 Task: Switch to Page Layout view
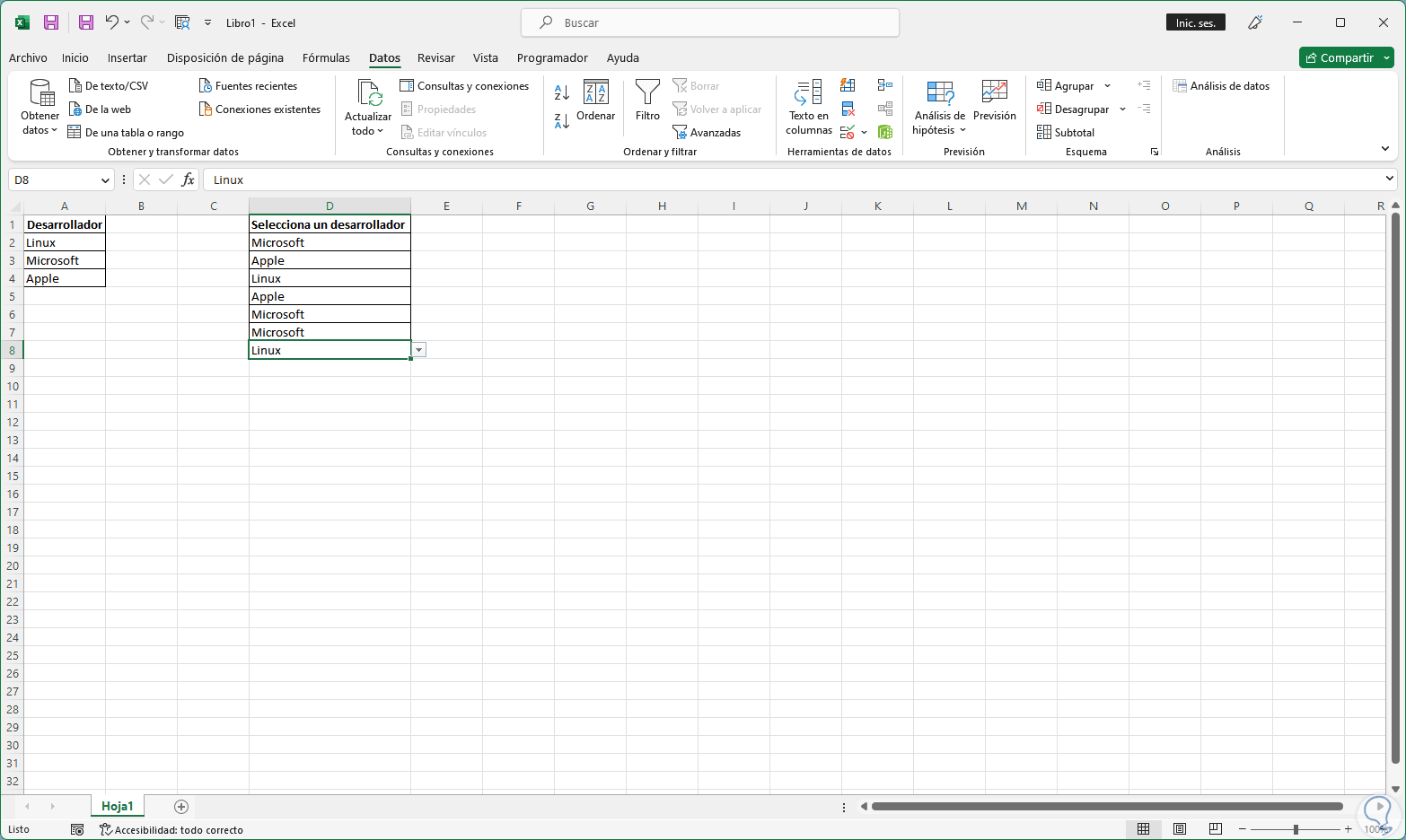(x=1180, y=829)
